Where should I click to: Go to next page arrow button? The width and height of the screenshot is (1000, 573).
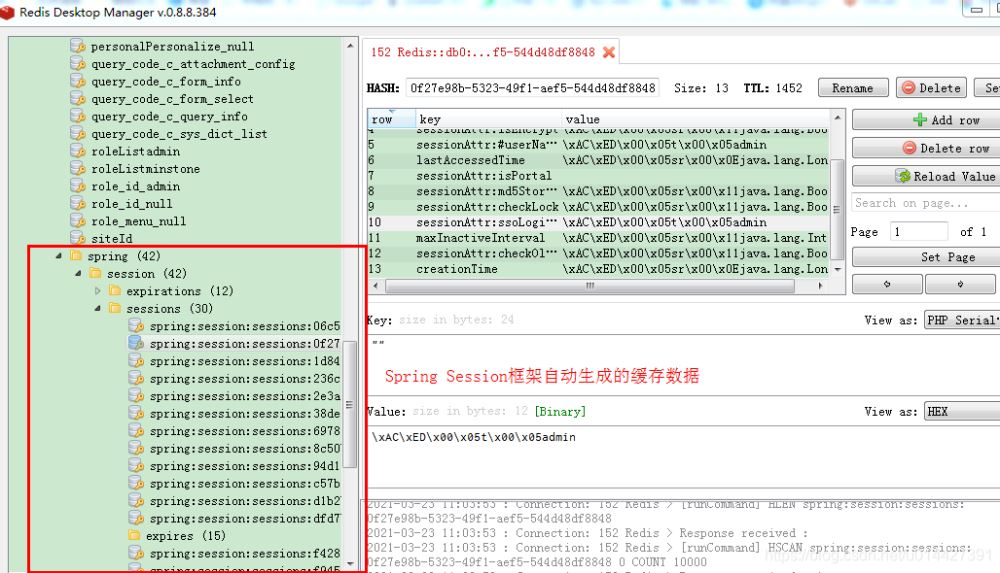pos(960,284)
